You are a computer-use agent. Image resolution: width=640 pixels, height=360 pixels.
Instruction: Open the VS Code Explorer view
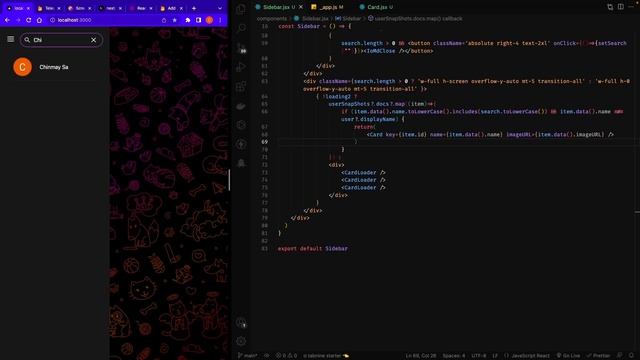[x=241, y=9]
